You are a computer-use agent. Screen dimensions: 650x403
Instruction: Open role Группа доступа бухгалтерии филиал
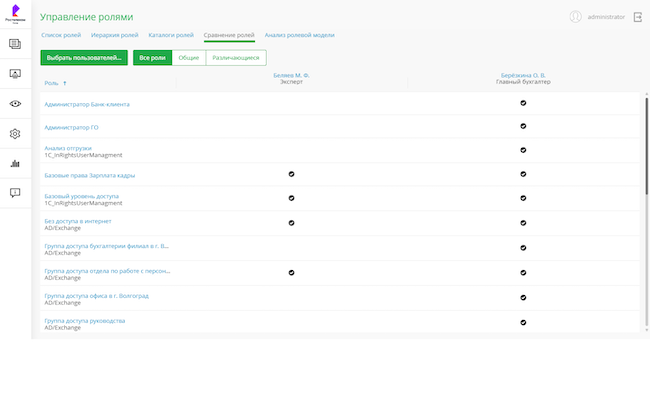tap(107, 246)
